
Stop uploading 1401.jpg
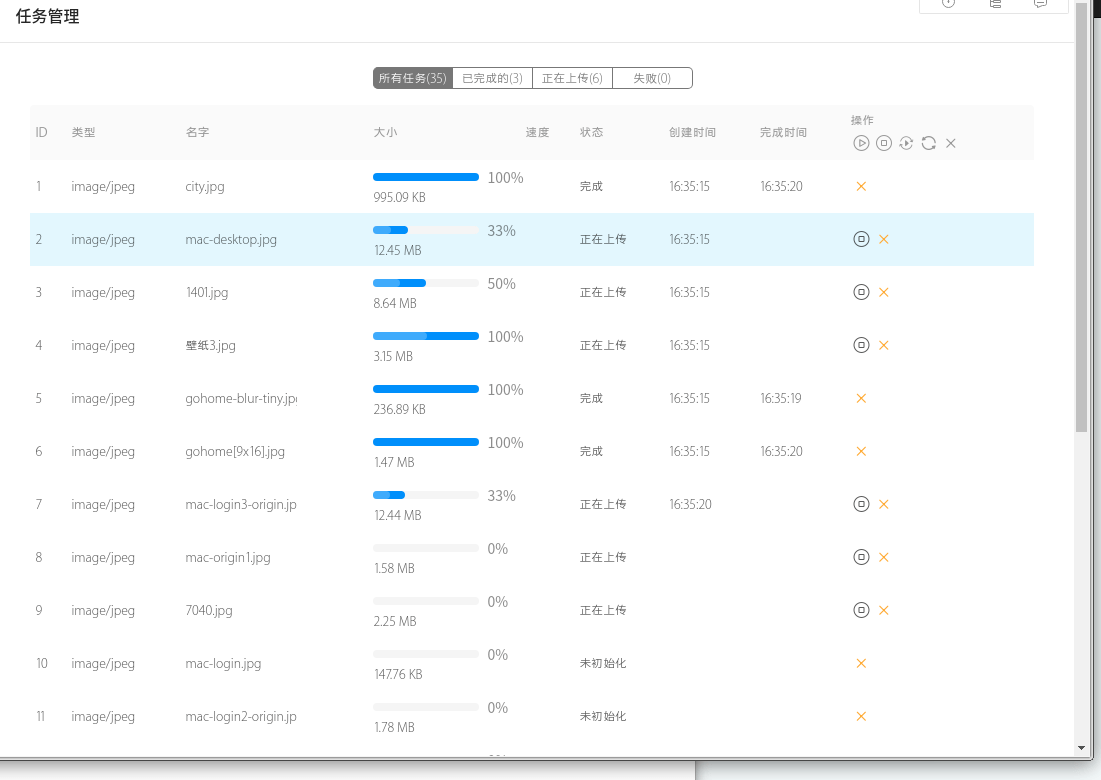click(x=861, y=292)
